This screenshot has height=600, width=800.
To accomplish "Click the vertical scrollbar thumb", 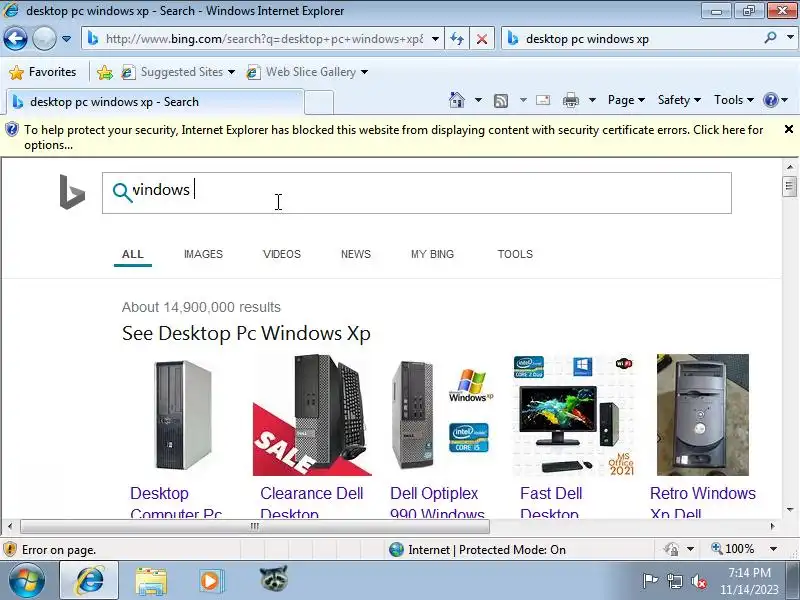I will click(x=789, y=186).
